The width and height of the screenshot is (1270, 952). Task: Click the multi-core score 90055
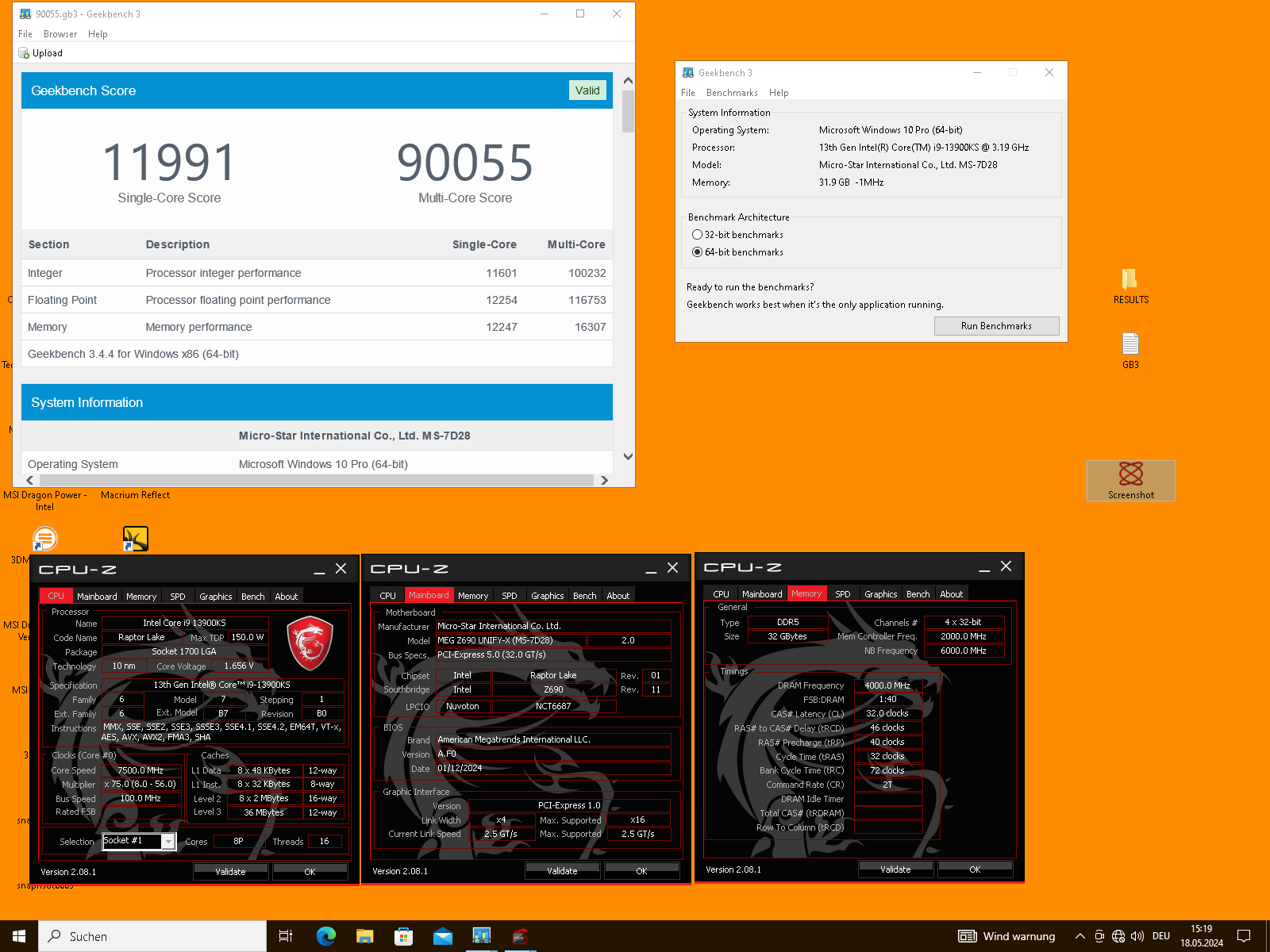[465, 163]
